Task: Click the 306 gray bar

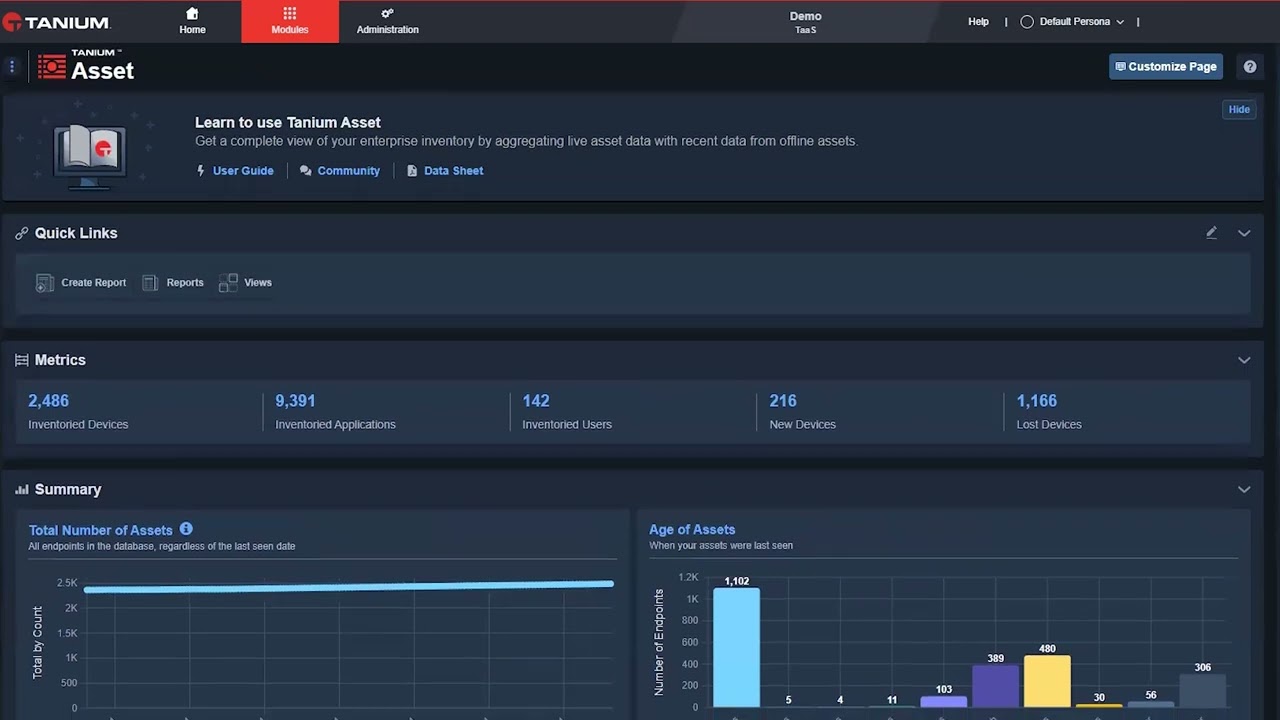Action: tap(1203, 690)
